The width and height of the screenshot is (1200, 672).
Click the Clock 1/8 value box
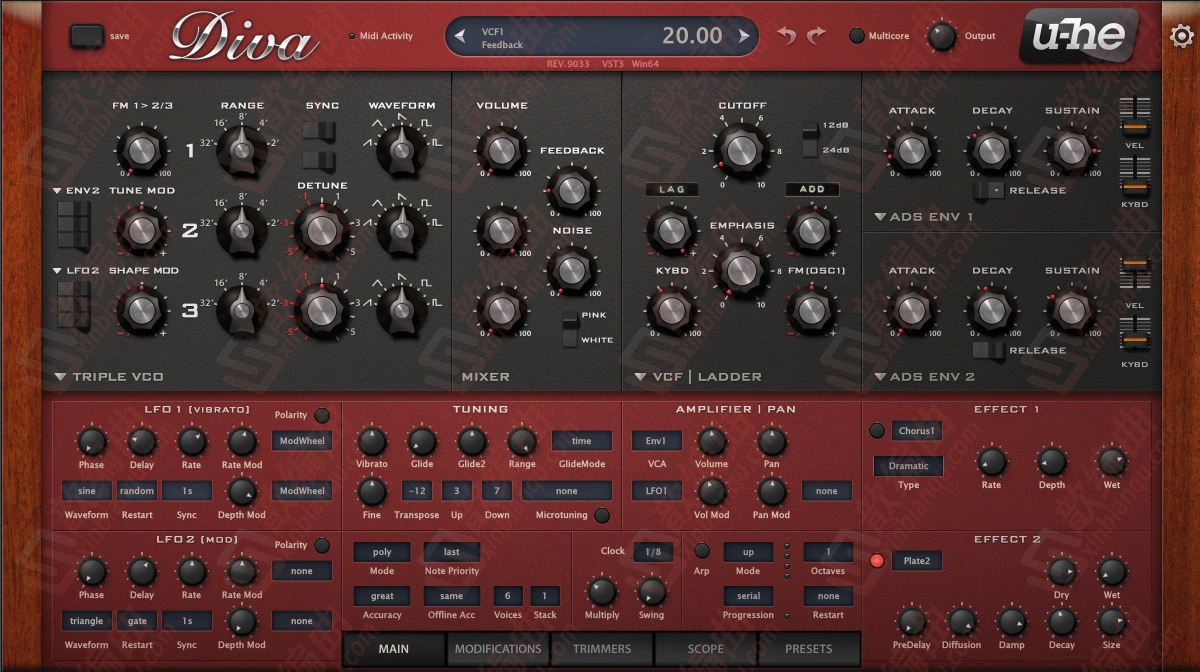tap(653, 551)
